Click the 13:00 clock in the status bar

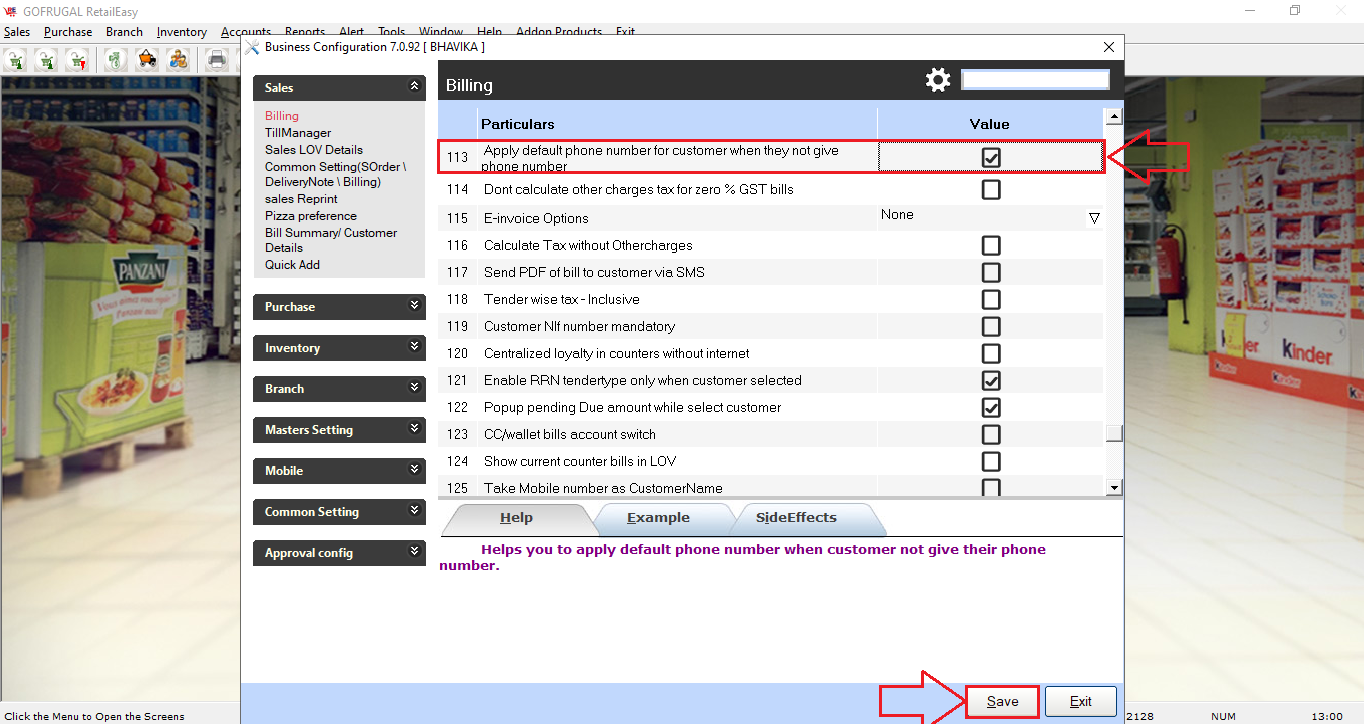(x=1327, y=716)
